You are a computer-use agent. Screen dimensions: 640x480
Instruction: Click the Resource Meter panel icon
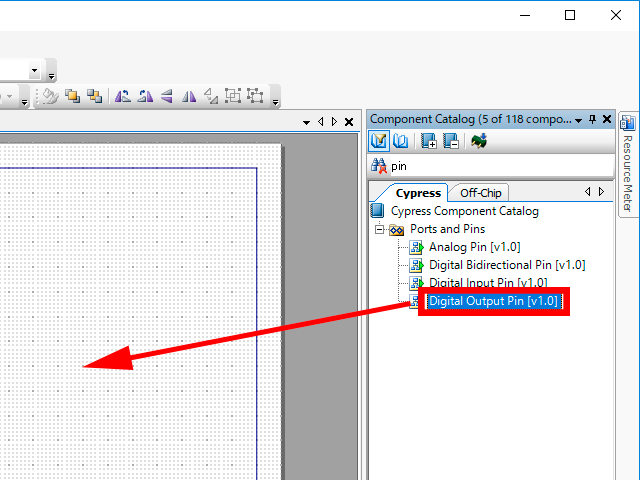point(628,123)
